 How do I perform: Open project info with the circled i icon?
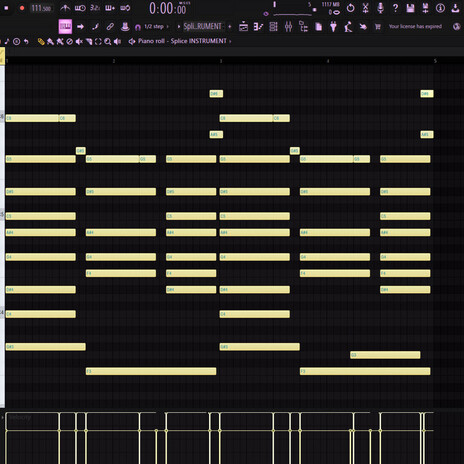440,8
